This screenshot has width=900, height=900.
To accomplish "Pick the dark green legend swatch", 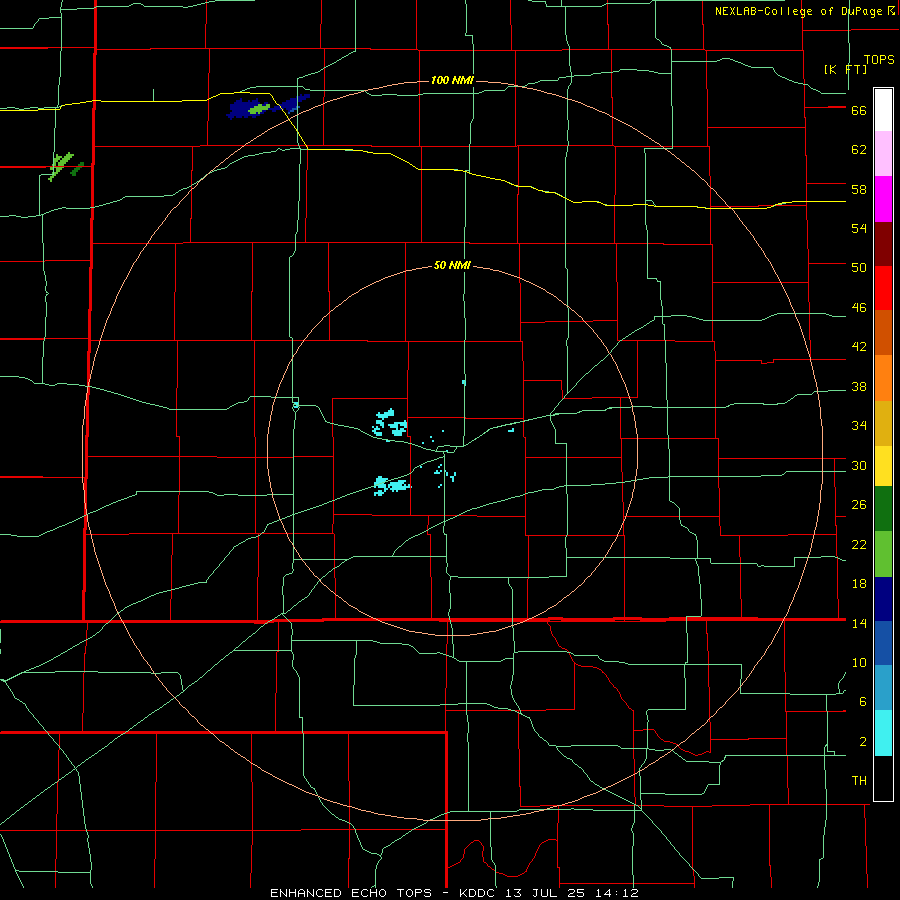I will click(x=883, y=509).
